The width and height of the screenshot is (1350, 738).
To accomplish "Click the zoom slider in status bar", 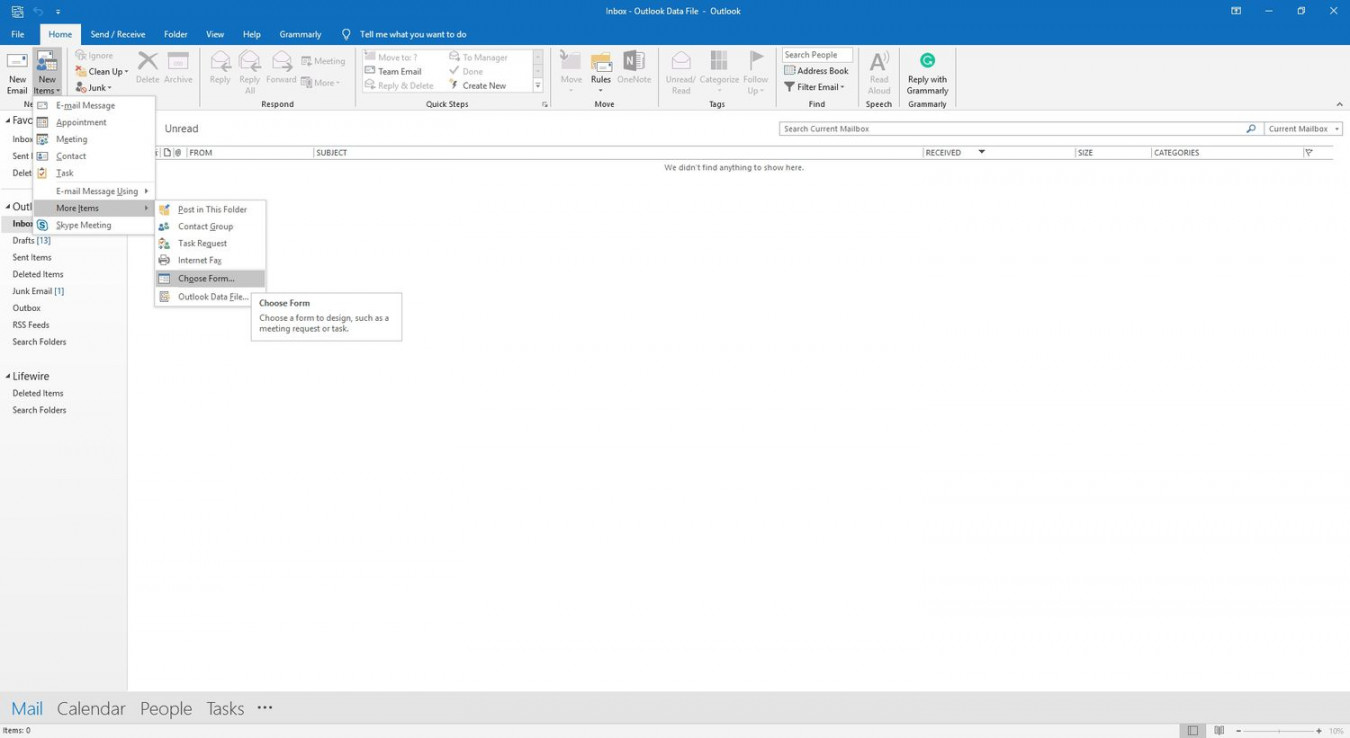I will [x=1279, y=731].
